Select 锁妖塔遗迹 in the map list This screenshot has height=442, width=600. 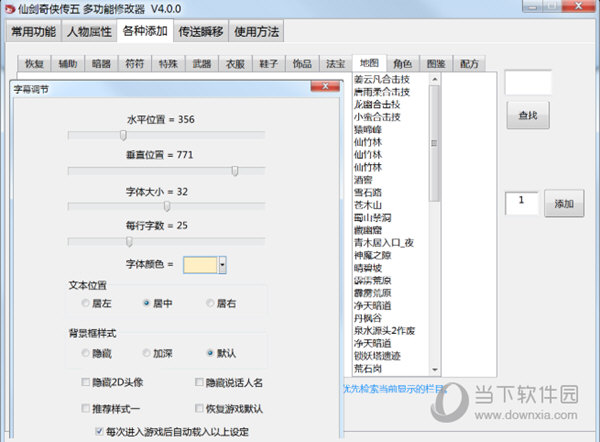coord(377,356)
